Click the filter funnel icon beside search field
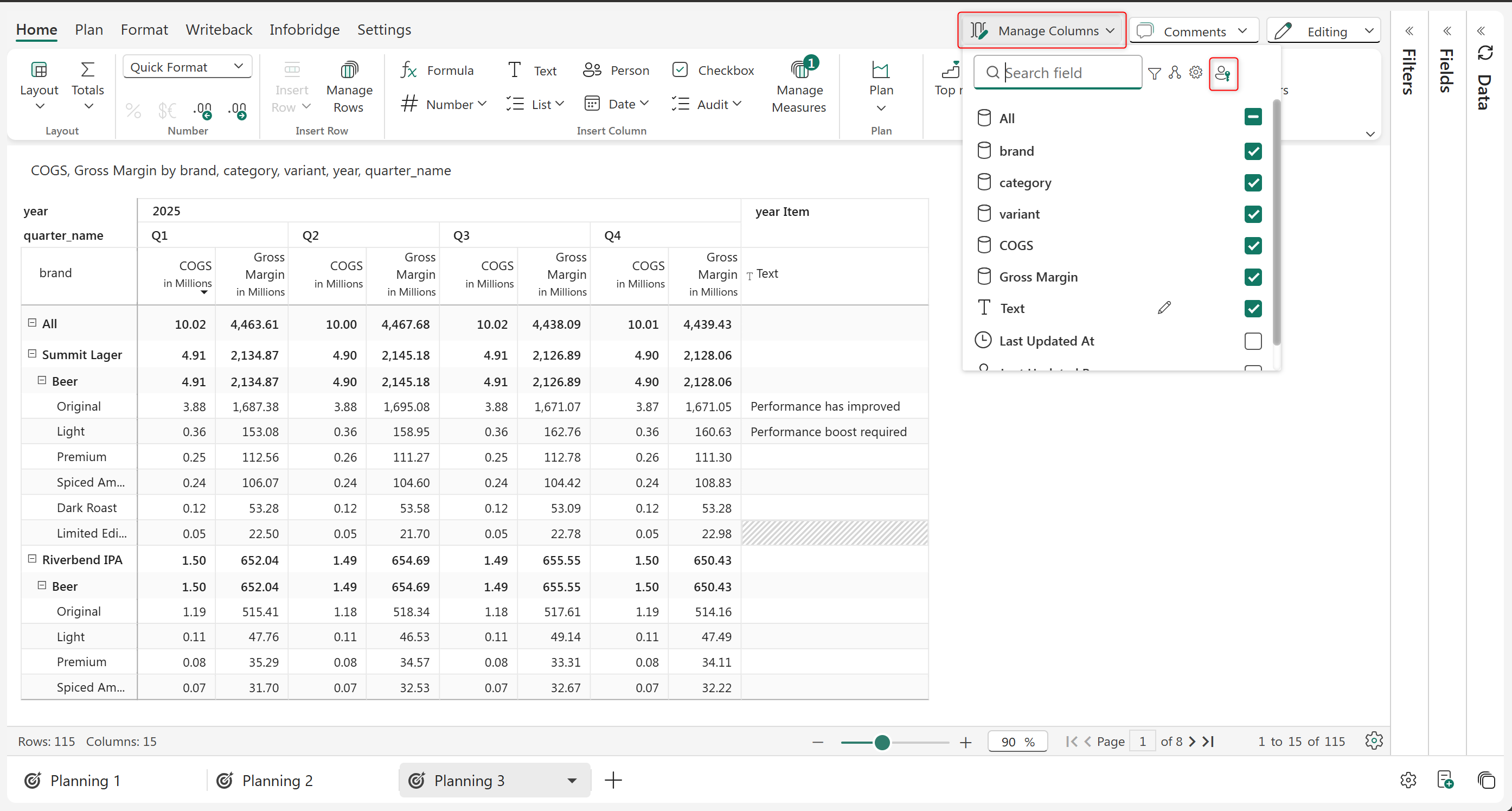The width and height of the screenshot is (1512, 811). [x=1154, y=73]
